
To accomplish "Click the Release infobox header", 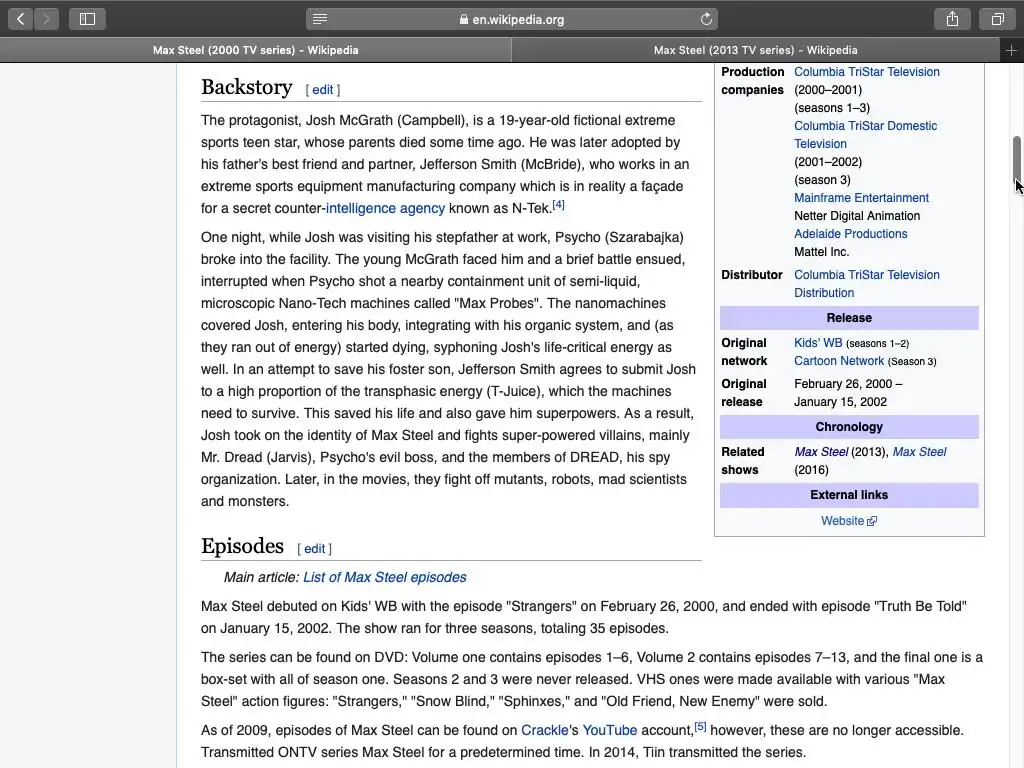I will pos(849,318).
